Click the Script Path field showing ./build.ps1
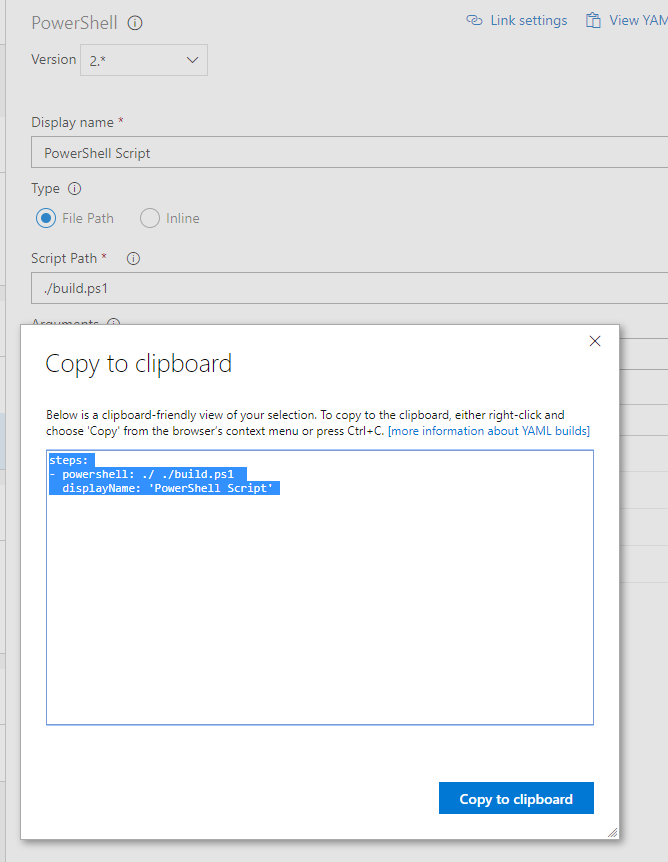 [x=300, y=288]
